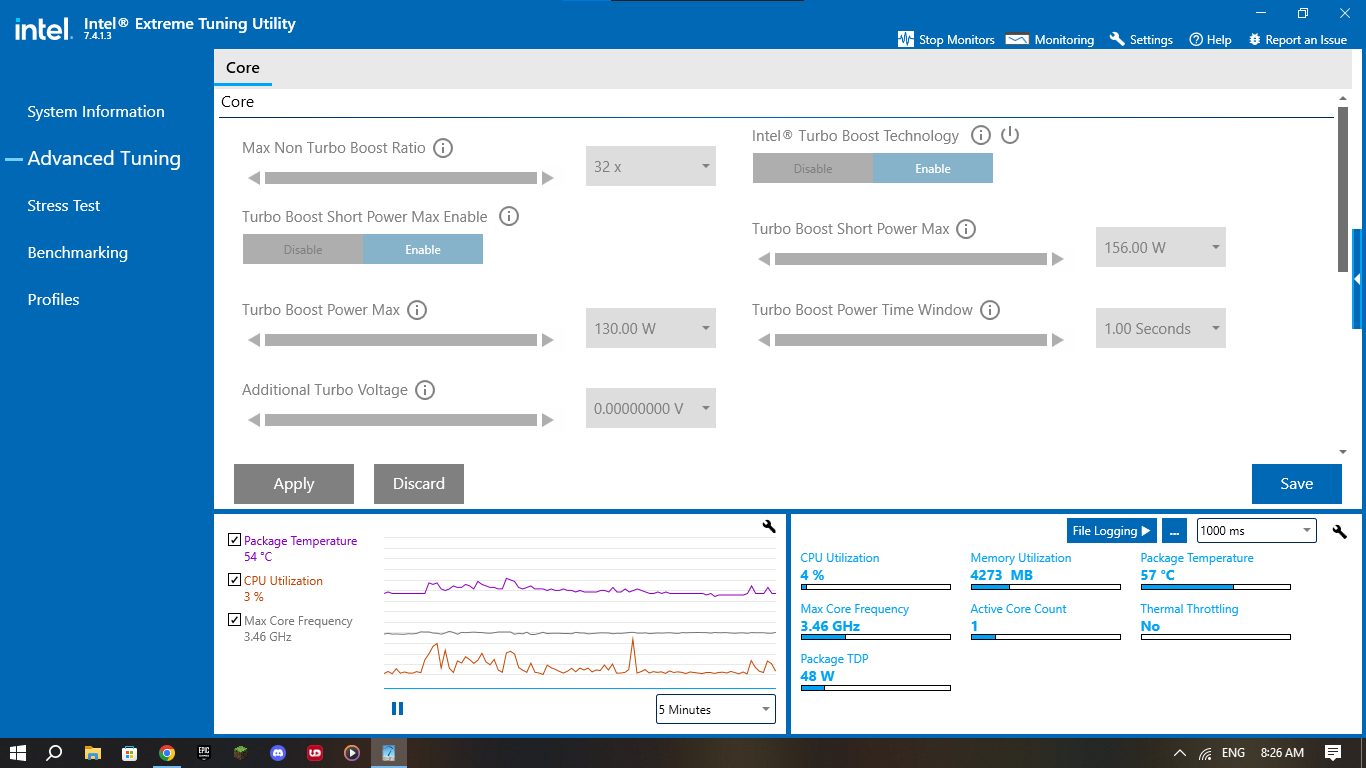Open the 156.00 W dropdown
Screen dimensions: 1366x768
point(1161,248)
